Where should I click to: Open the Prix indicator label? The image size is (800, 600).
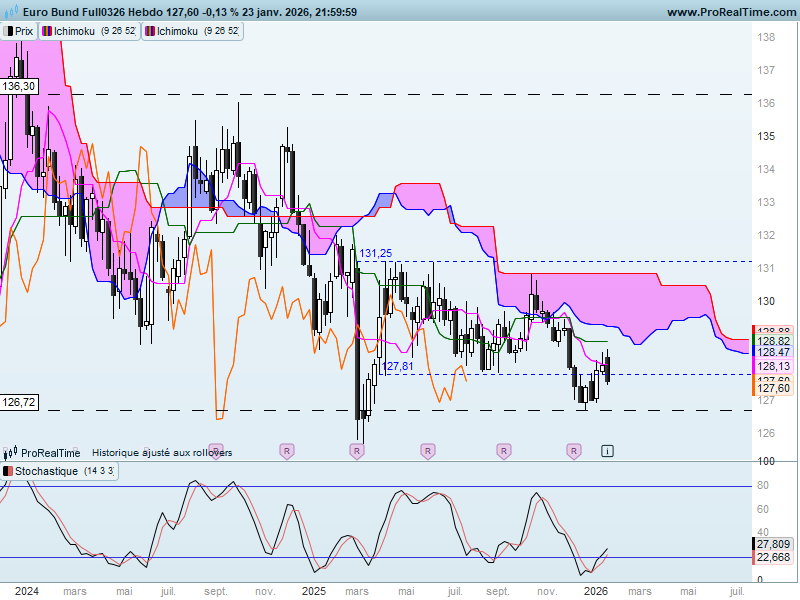18,31
